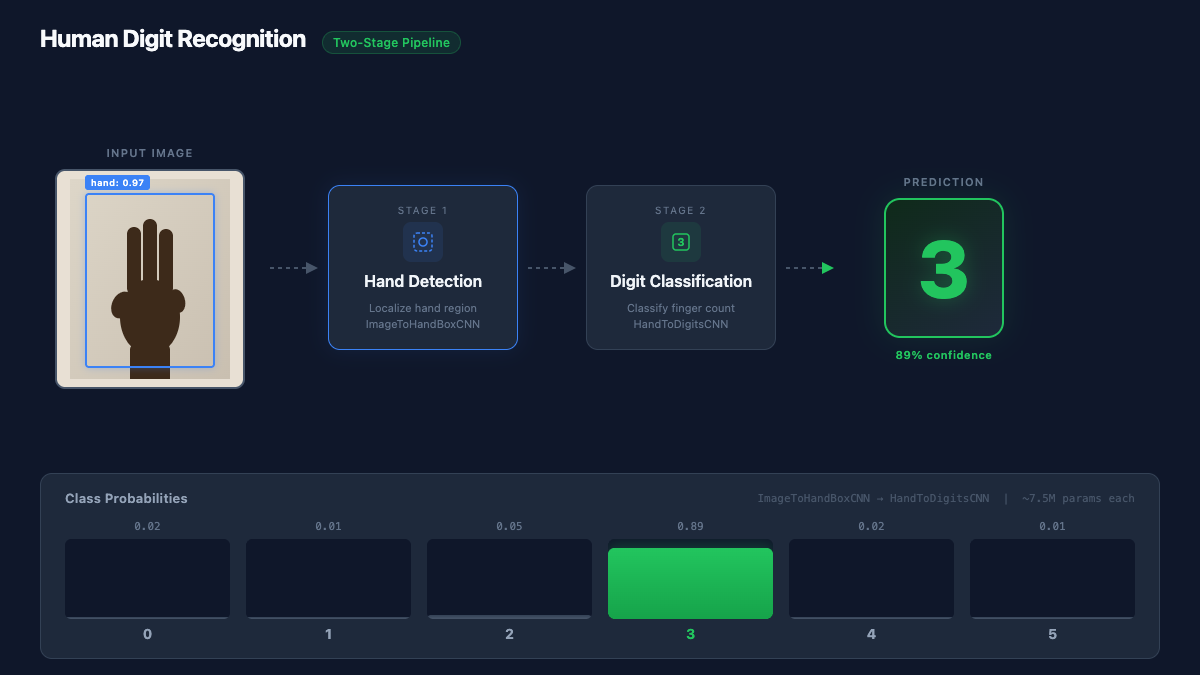Click the ImageToHandBoxCNN model name text
The image size is (1200, 675).
(x=422, y=324)
